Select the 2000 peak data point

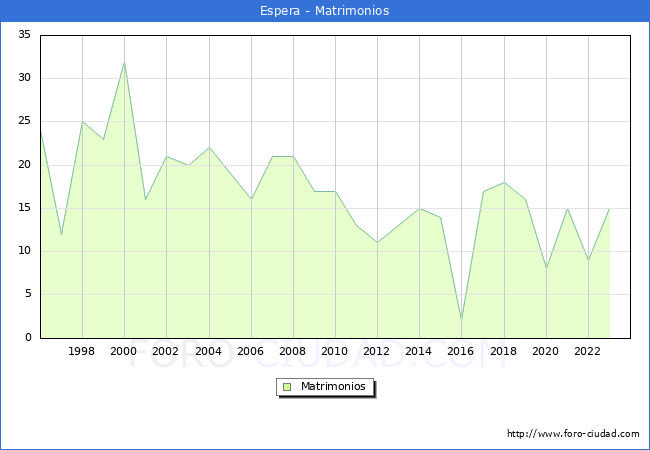click(x=124, y=63)
